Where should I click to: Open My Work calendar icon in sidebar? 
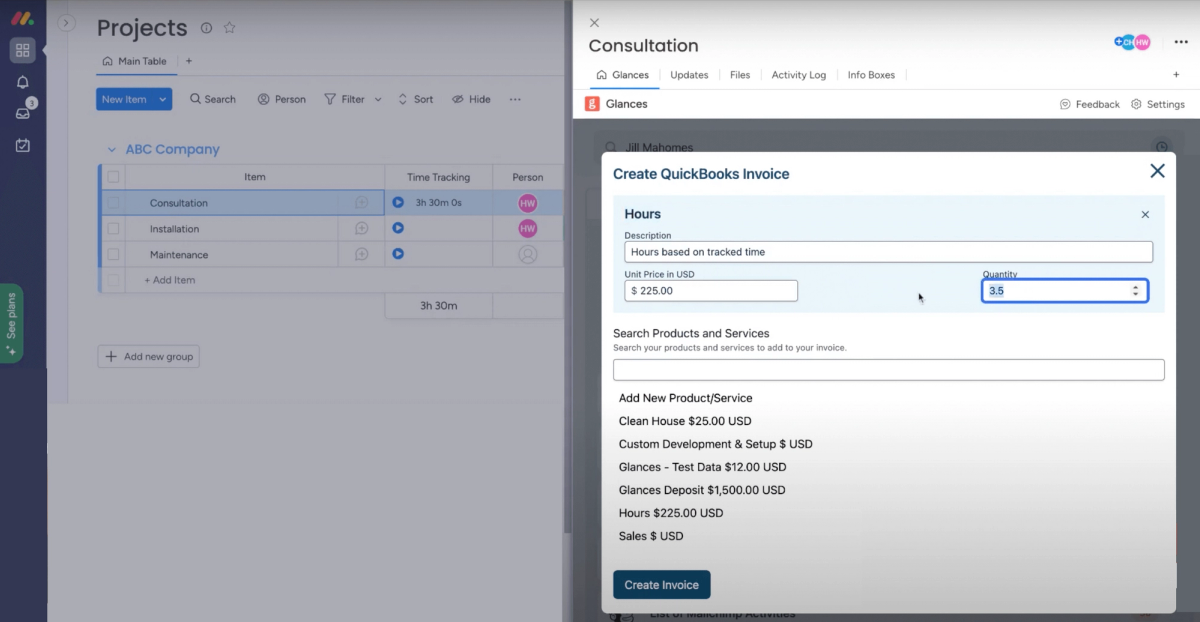click(23, 145)
